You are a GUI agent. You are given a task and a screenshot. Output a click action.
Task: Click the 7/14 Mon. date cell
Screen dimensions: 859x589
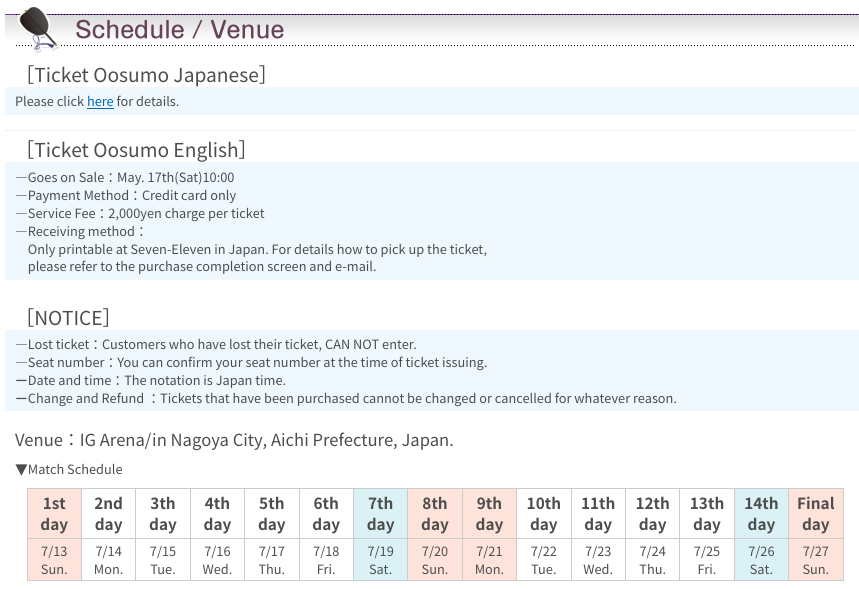108,560
